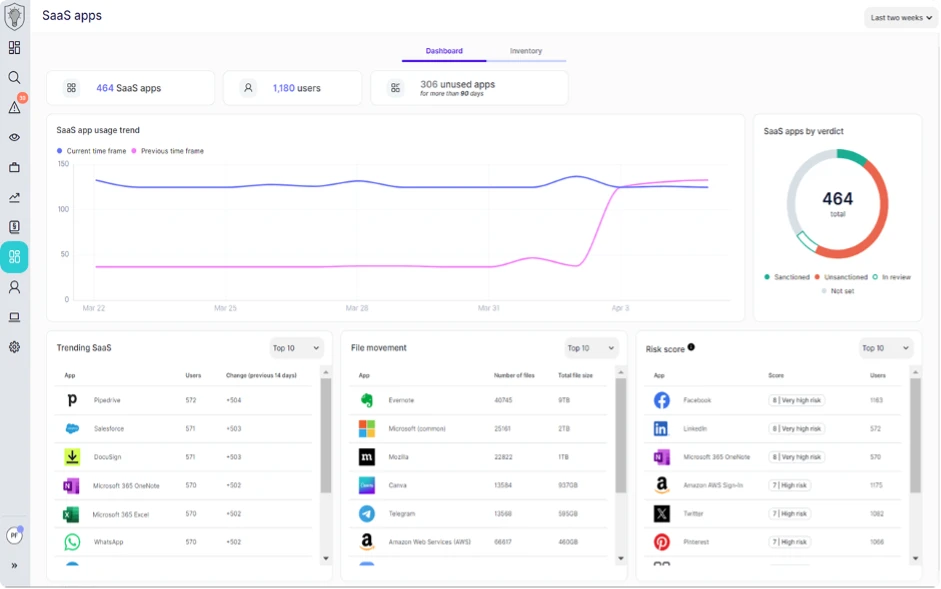
Task: Expand Top 10 dropdown in File movement
Action: [592, 348]
